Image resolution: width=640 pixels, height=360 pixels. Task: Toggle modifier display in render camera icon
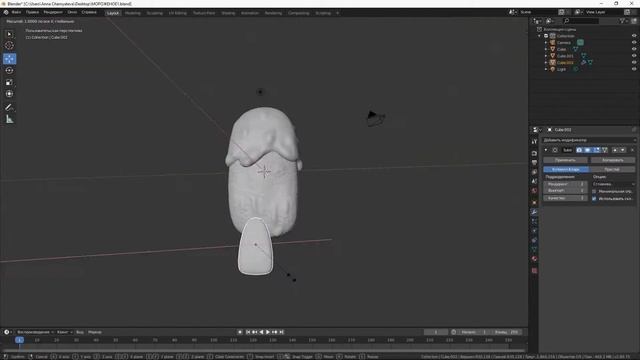[x=579, y=150]
